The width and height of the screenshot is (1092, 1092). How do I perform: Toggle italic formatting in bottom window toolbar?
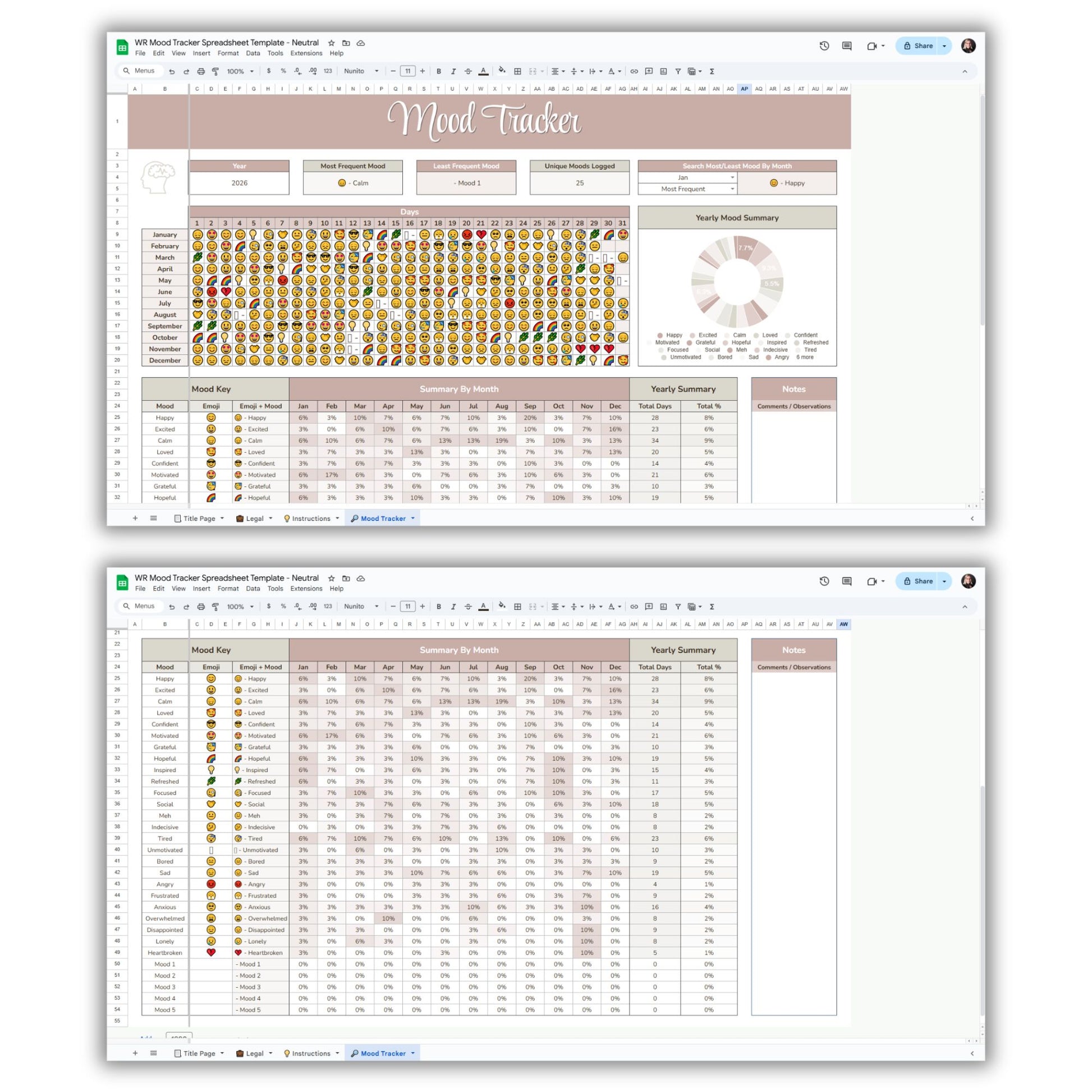(x=453, y=607)
